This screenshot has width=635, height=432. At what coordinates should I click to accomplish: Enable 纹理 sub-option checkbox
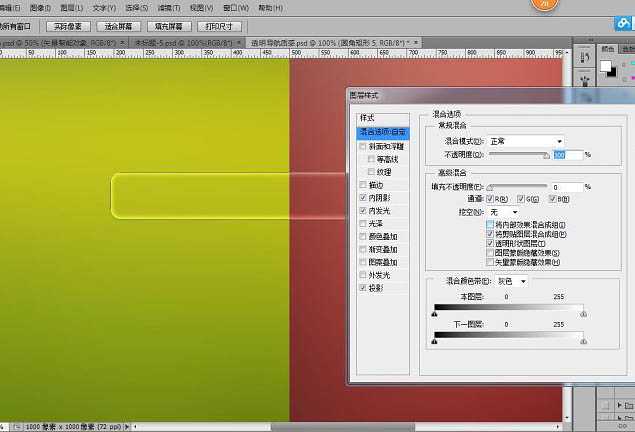coord(371,172)
